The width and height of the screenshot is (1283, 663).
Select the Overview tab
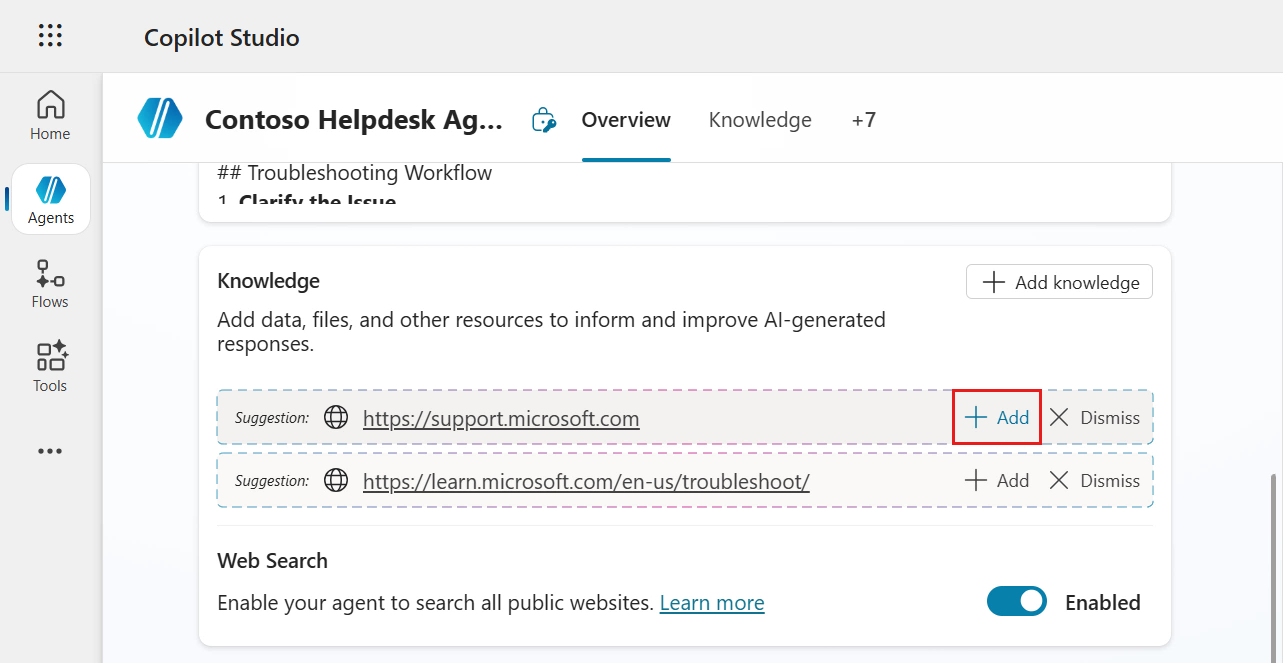[x=625, y=119]
